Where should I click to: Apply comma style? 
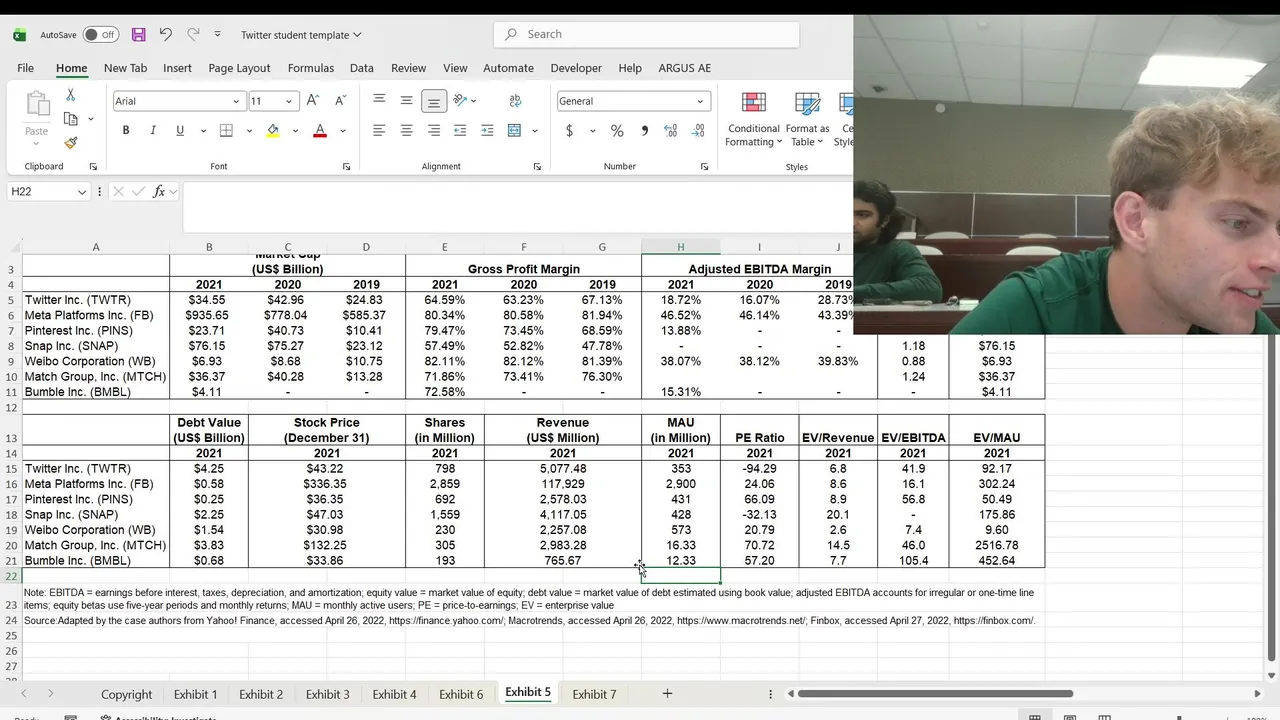(644, 131)
